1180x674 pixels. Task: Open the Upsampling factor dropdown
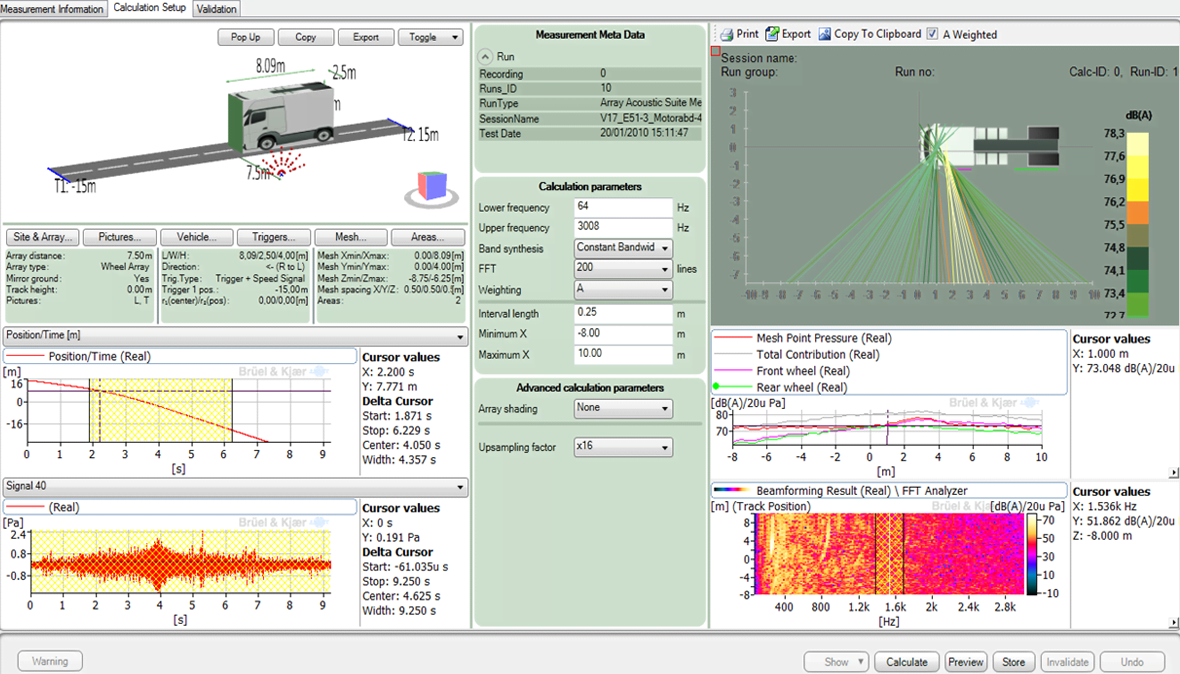tap(663, 447)
